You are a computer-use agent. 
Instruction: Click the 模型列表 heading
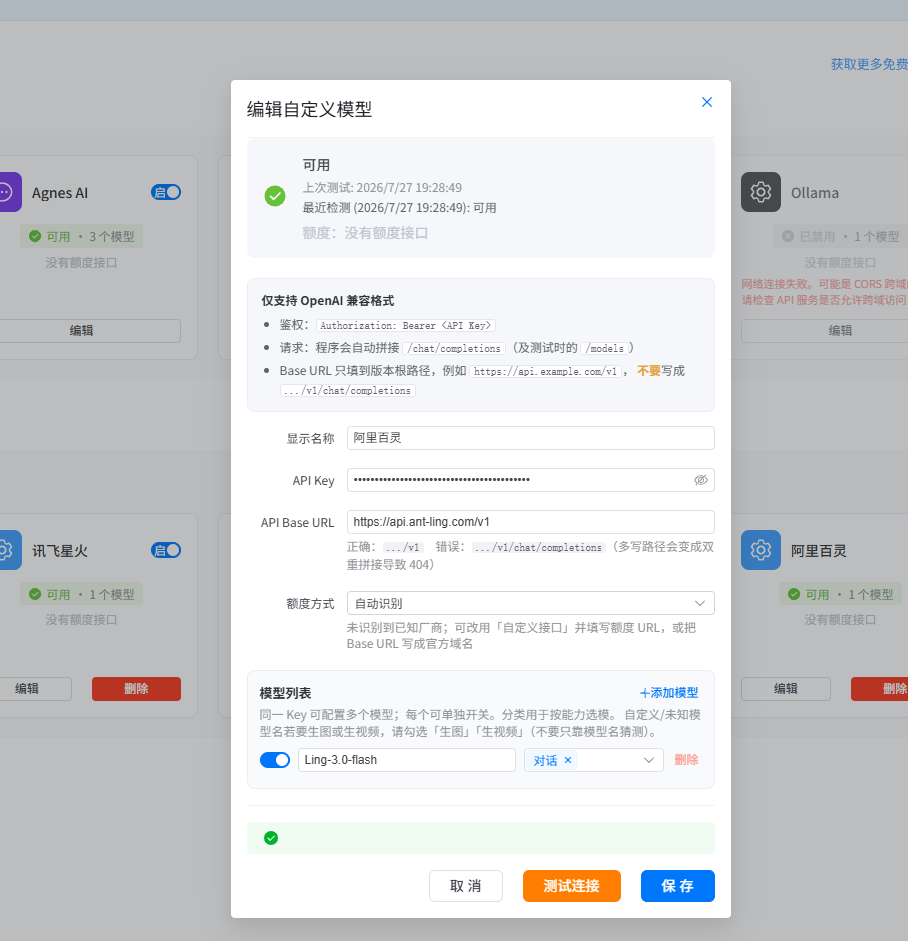pyautogui.click(x=285, y=693)
